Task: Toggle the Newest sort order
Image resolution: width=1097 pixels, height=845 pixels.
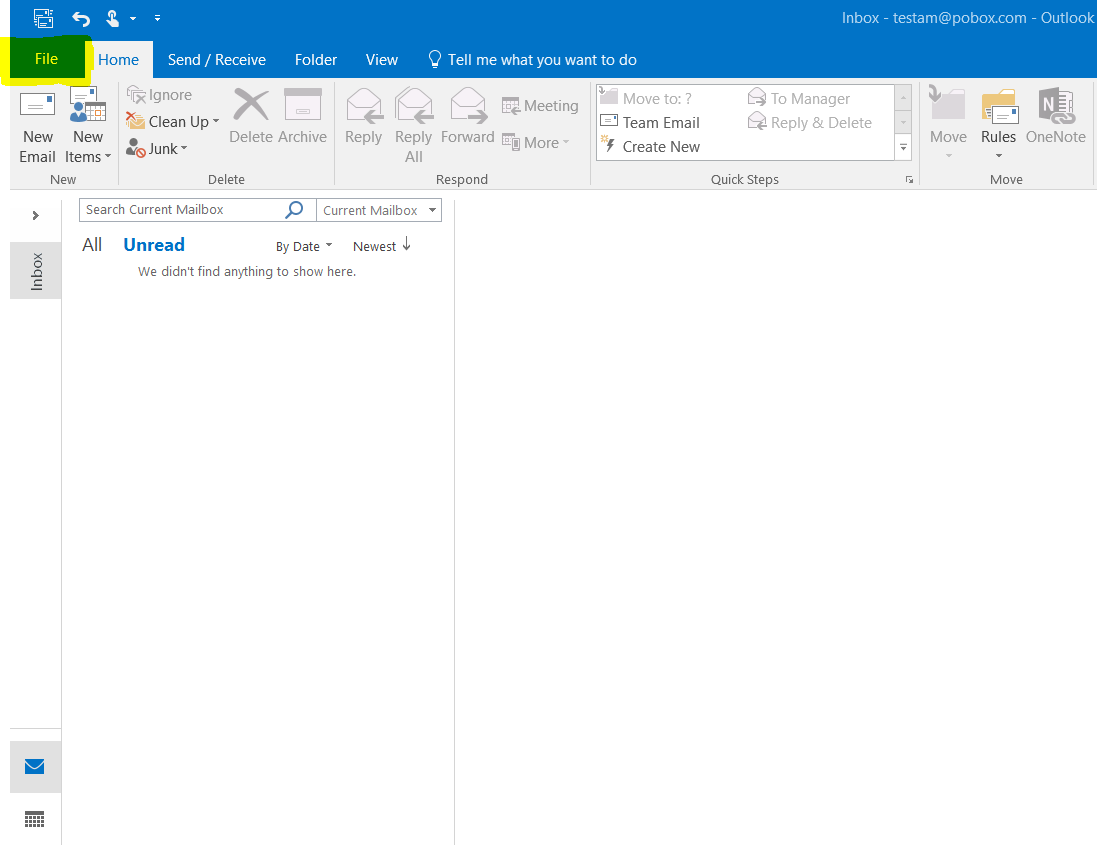Action: tap(381, 246)
